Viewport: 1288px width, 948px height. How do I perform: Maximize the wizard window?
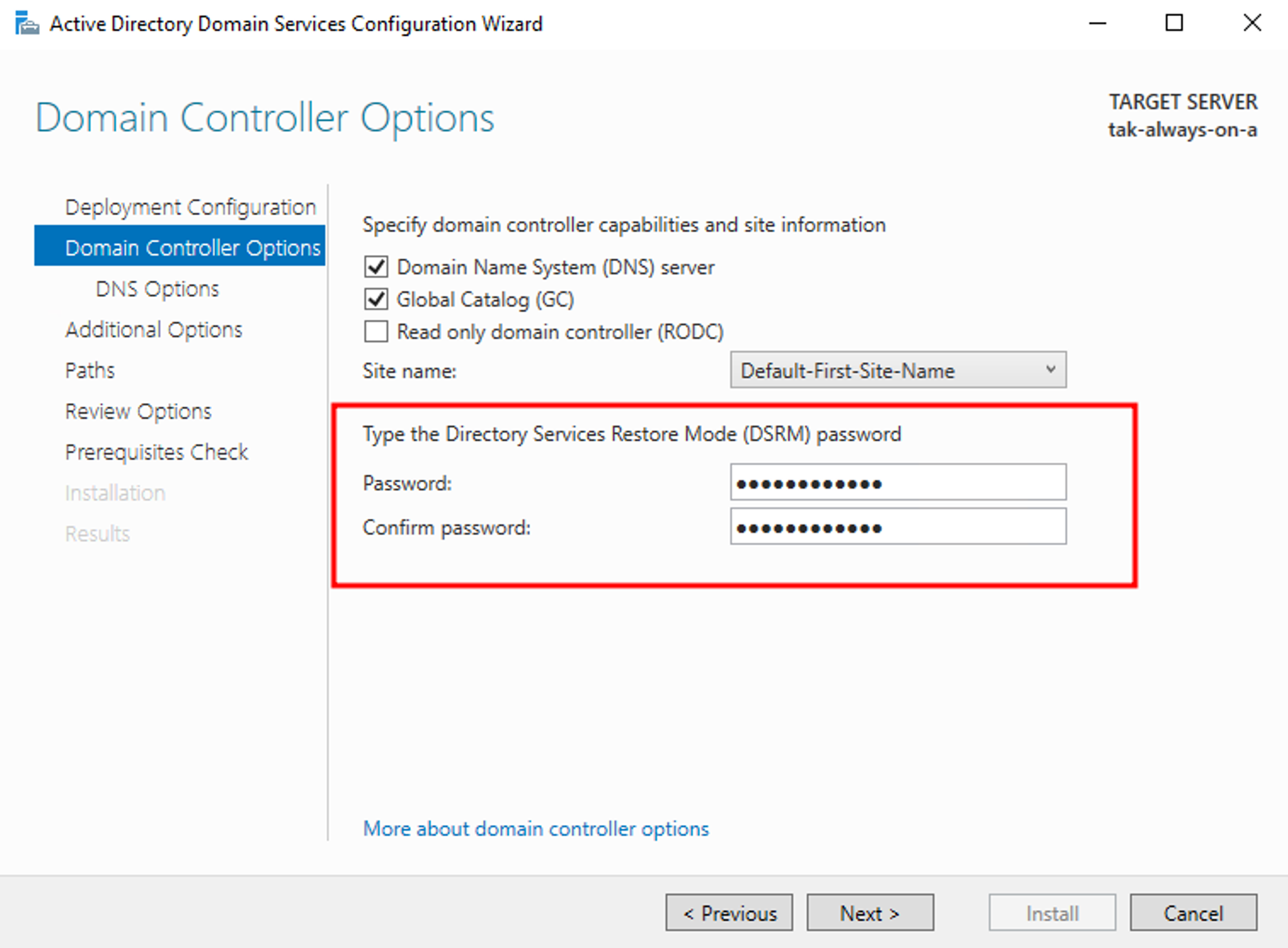tap(1174, 24)
